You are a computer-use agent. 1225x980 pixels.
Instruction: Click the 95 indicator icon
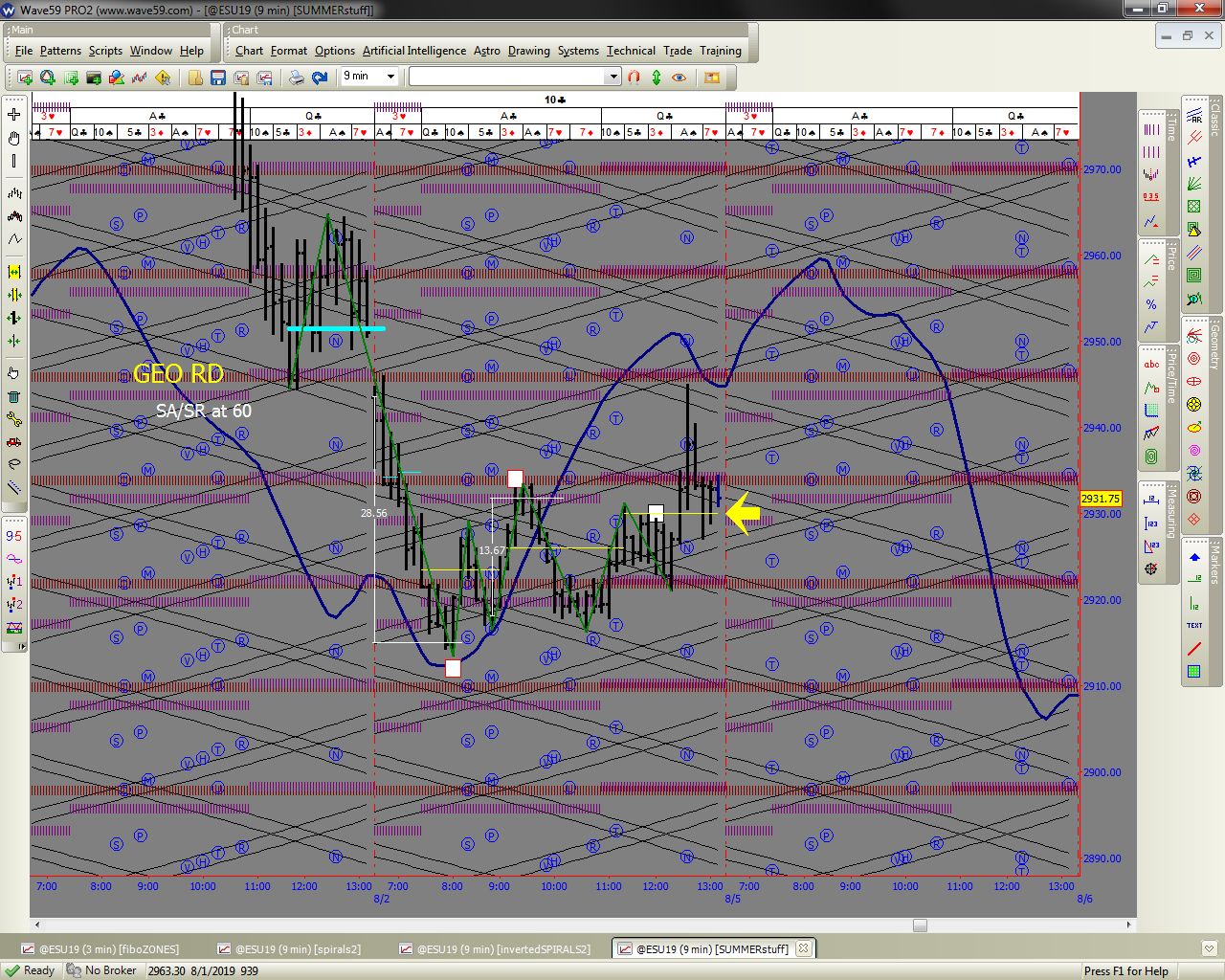pos(14,536)
